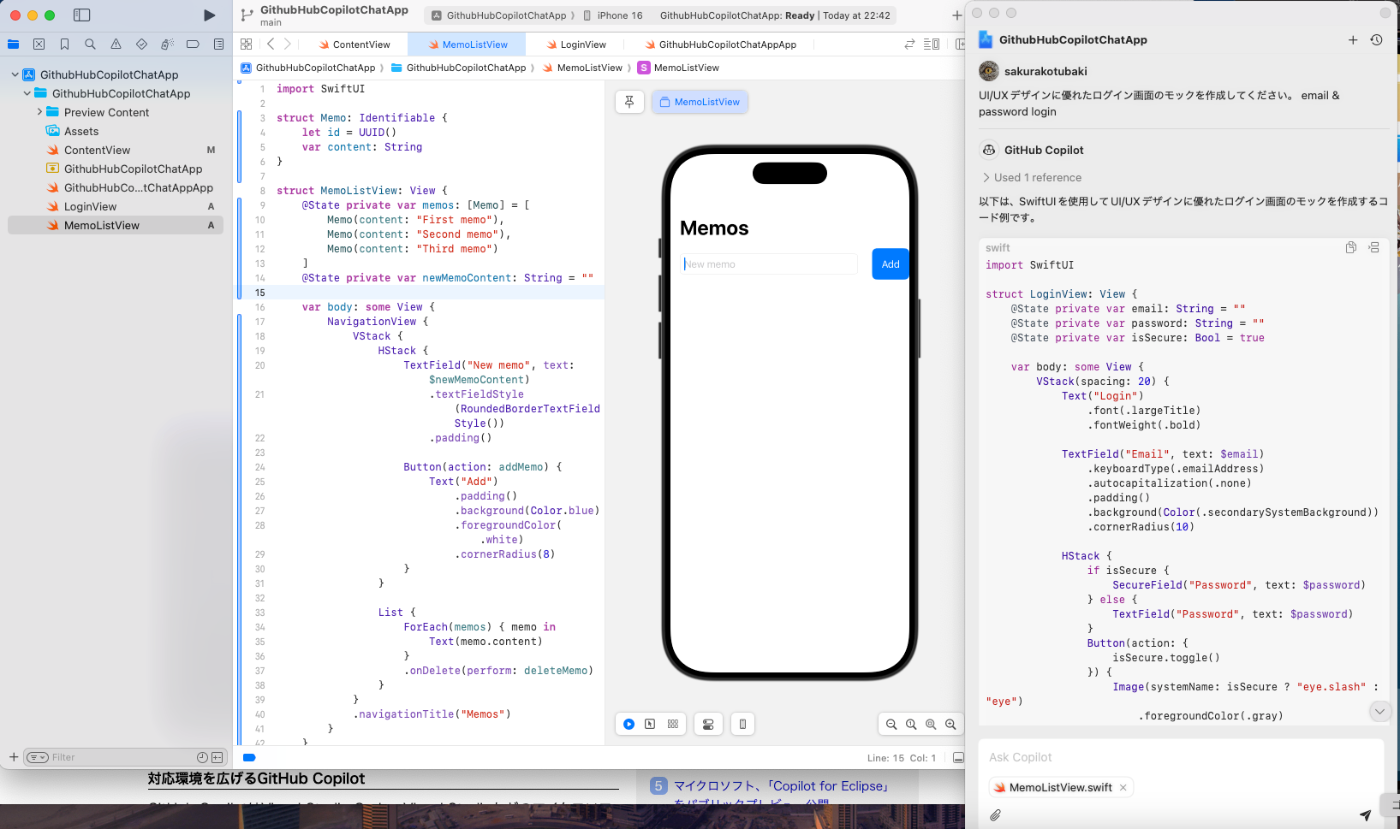Filter navigator by recent files

point(202,757)
